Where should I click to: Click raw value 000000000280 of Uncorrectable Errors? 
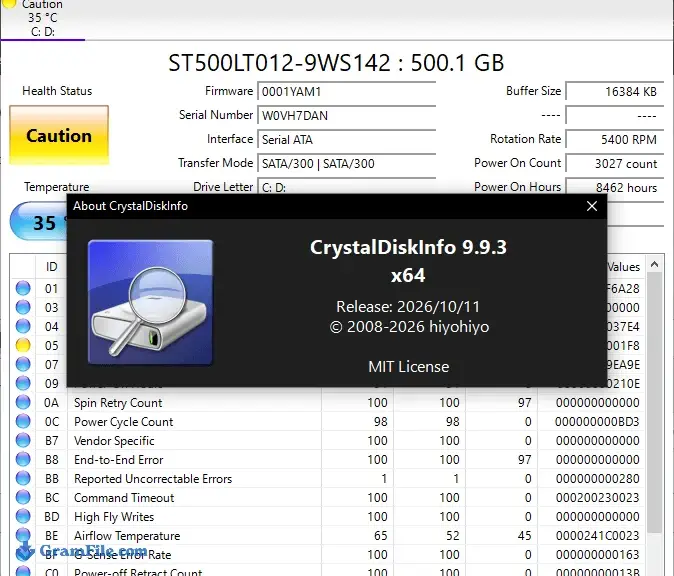(597, 478)
